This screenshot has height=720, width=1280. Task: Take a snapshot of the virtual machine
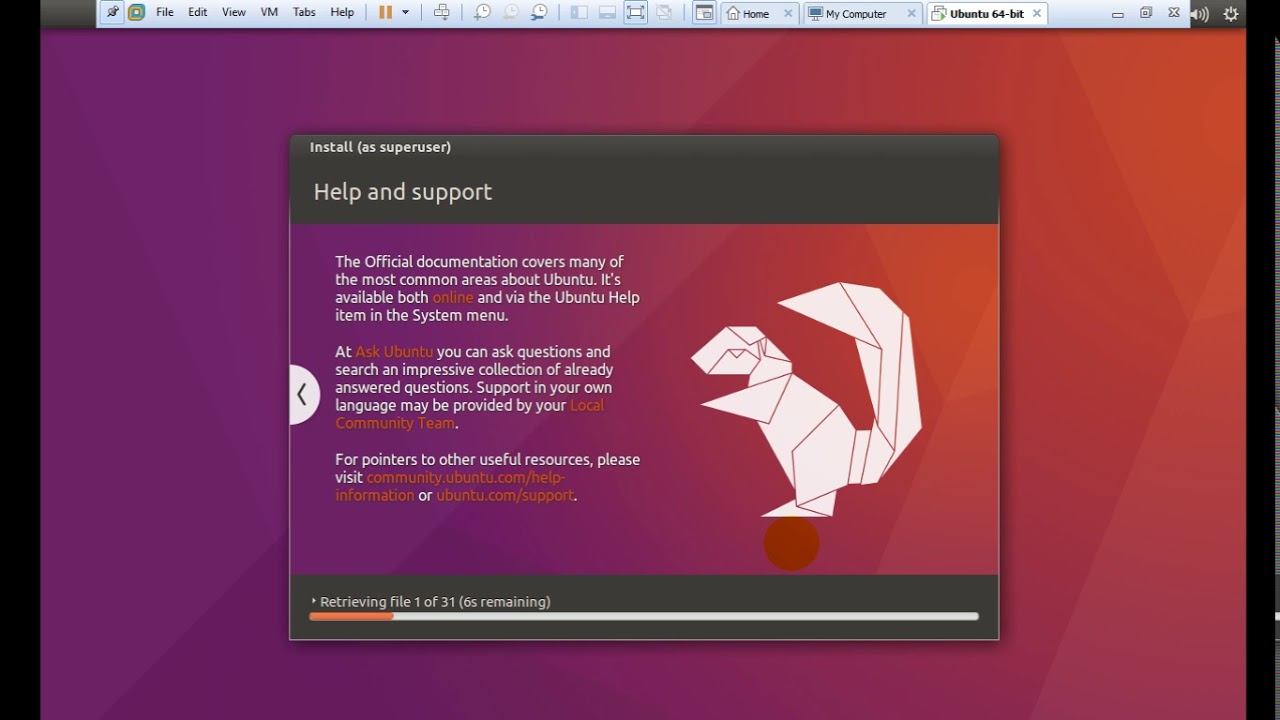click(482, 13)
